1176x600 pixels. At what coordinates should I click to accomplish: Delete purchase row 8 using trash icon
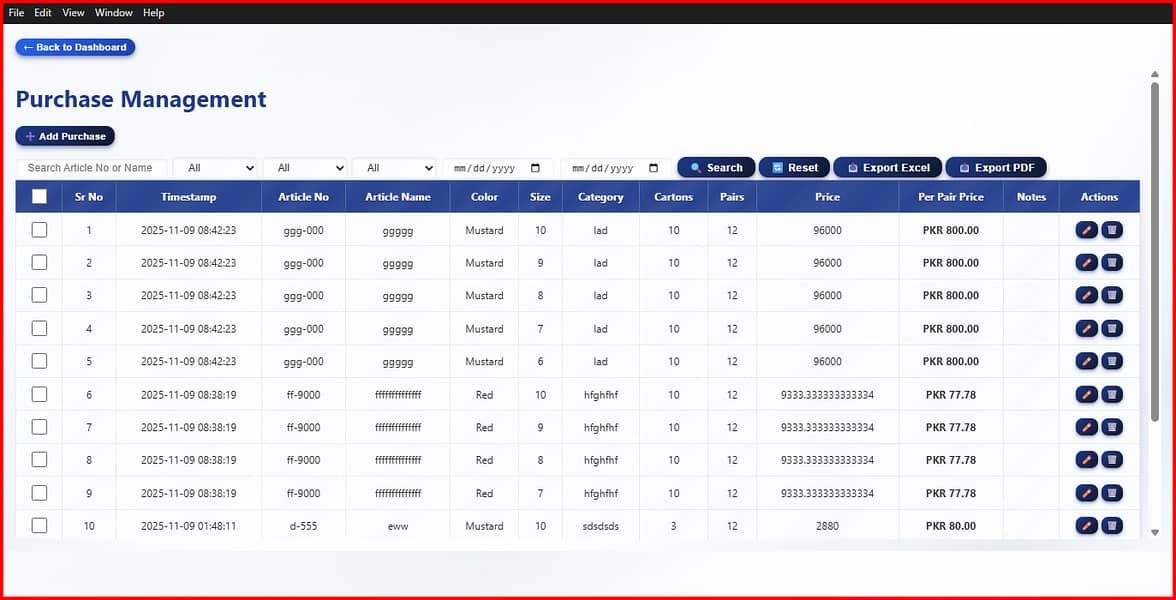click(x=1112, y=460)
